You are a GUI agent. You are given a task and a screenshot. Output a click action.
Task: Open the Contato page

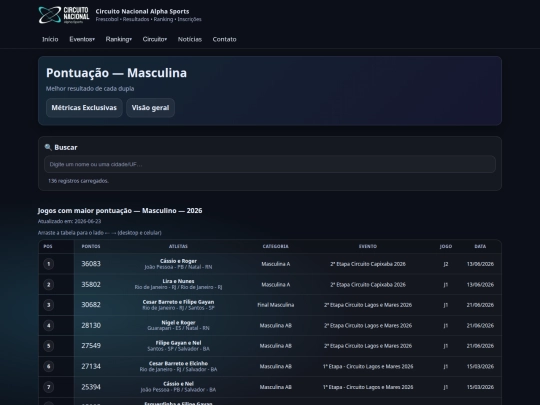click(225, 39)
